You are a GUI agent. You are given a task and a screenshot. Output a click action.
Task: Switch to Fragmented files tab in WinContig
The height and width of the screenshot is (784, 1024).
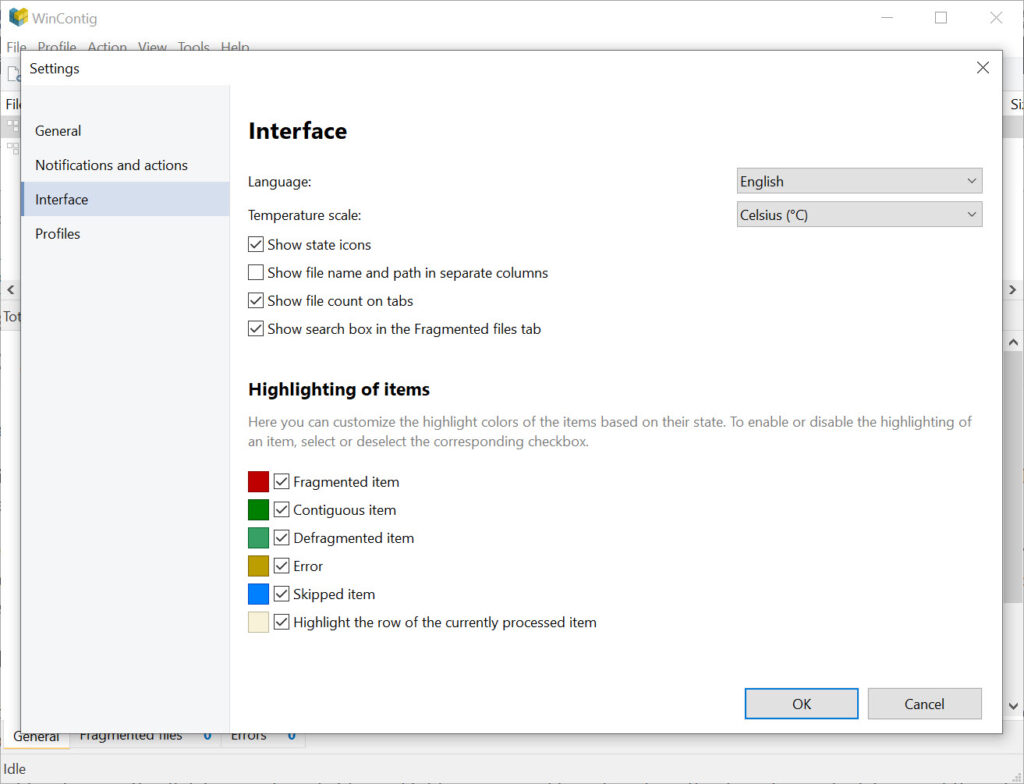tap(145, 736)
